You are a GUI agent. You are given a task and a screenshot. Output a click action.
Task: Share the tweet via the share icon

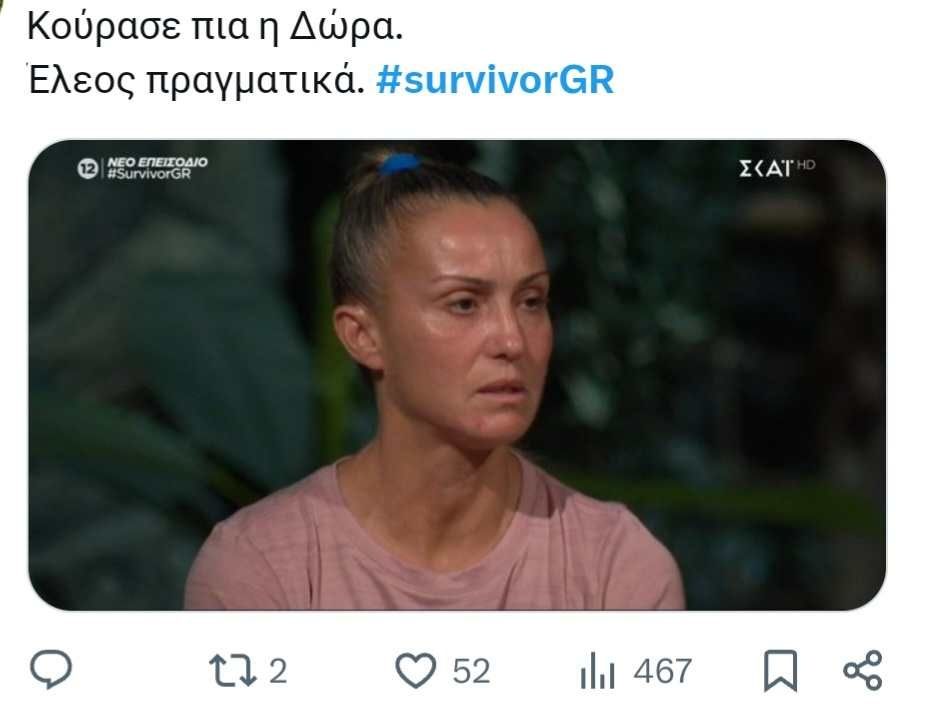coord(863,670)
